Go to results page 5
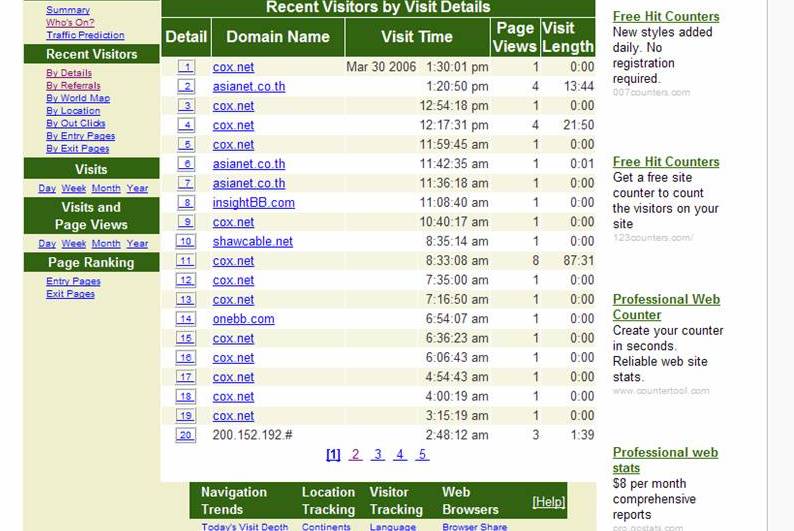The image size is (794, 531). pyautogui.click(x=422, y=455)
